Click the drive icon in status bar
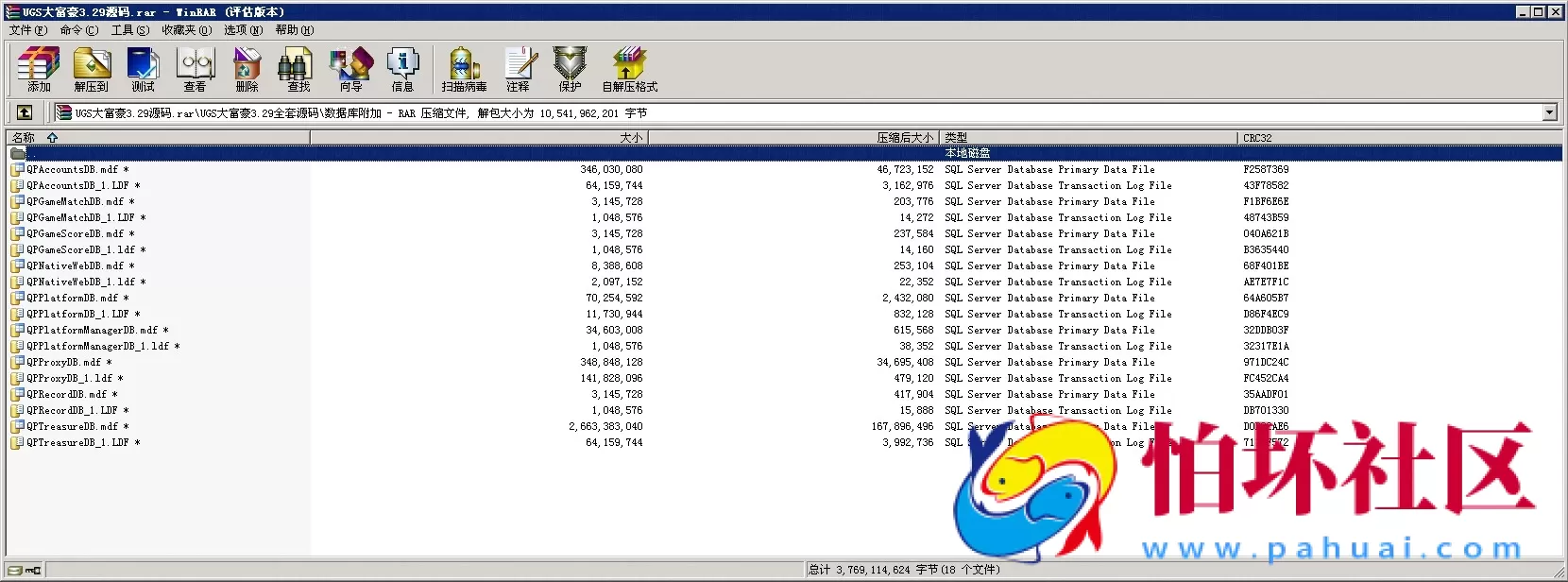The width and height of the screenshot is (1568, 582). pos(16,570)
